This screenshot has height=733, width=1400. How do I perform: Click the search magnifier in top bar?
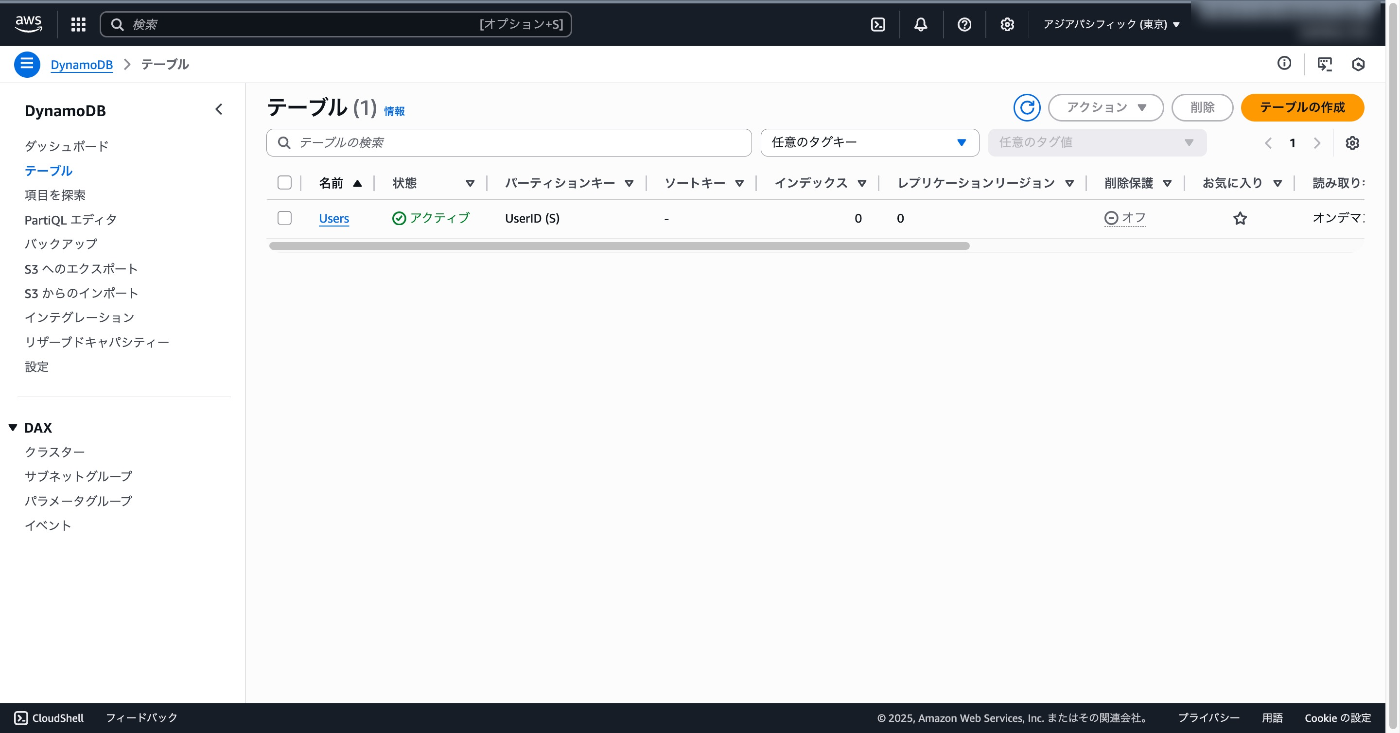118,25
